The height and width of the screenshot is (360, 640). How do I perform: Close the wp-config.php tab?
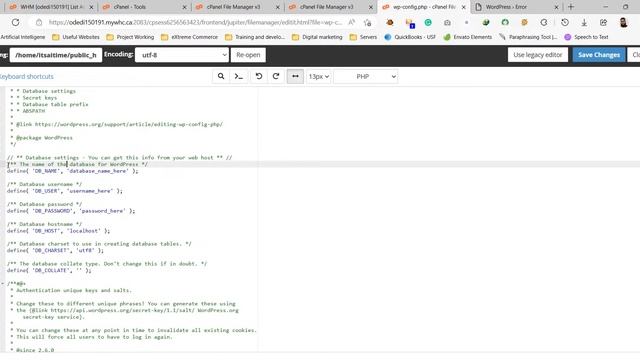(463, 7)
